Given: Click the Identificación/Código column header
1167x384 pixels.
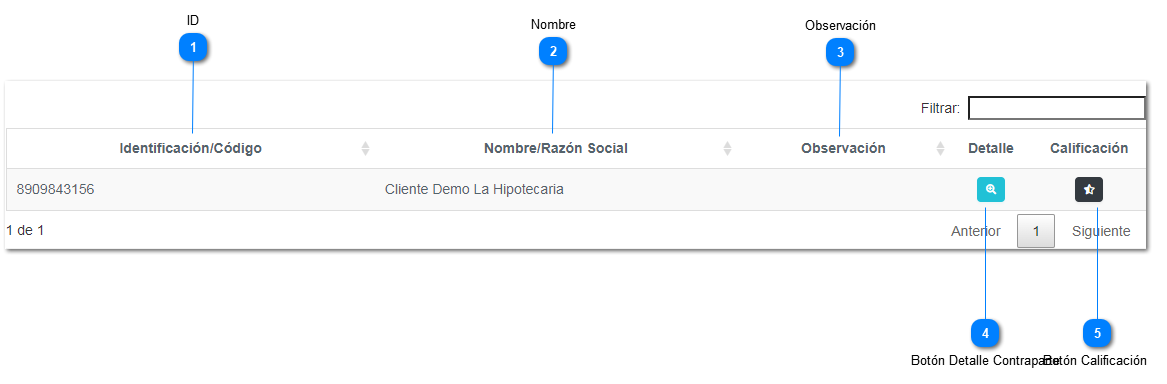Looking at the screenshot, I should pos(191,149).
